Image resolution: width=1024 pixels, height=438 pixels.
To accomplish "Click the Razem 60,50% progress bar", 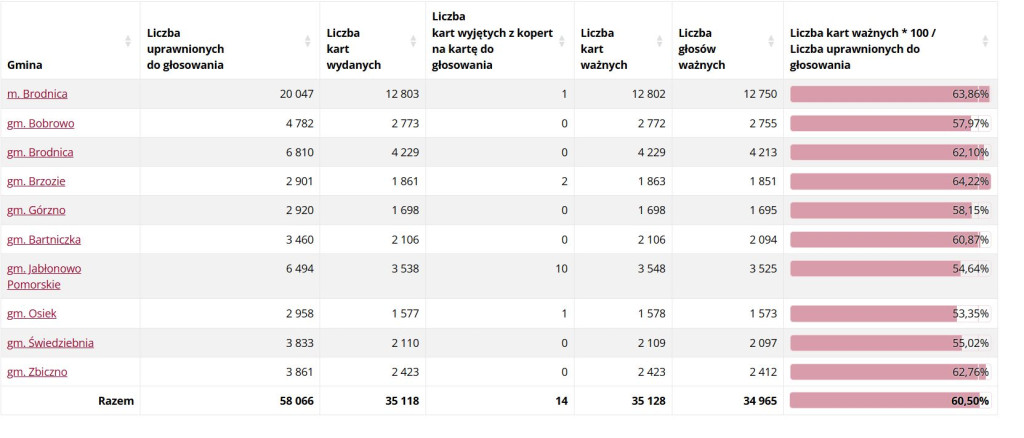I will (x=890, y=401).
